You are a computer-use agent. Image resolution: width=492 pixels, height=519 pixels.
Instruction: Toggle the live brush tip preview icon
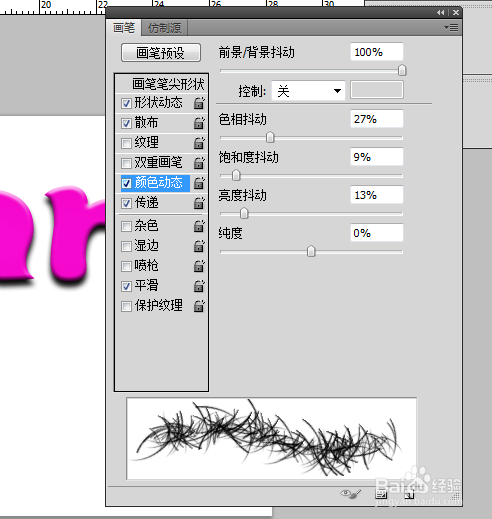(350, 494)
